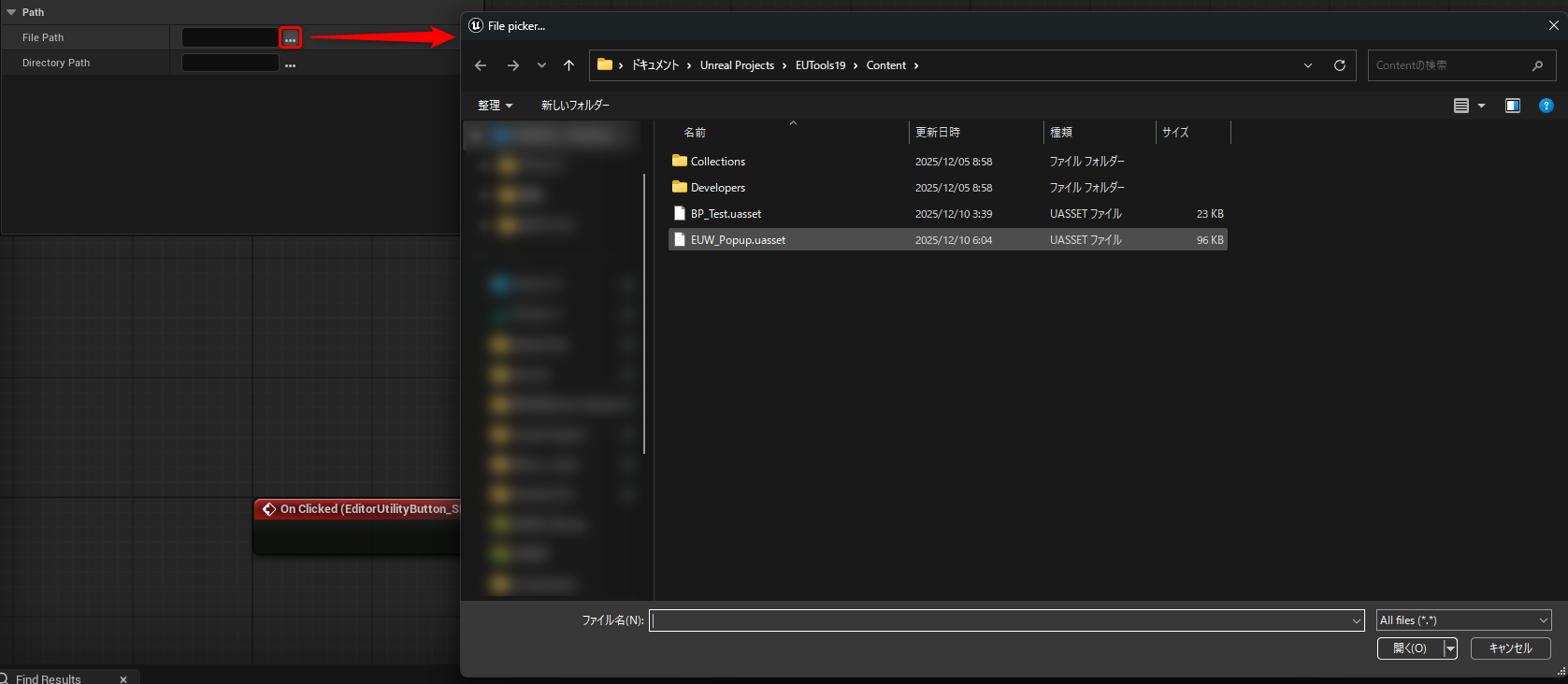Sort files by 更新日時 column
The image size is (1568, 684).
tap(938, 133)
